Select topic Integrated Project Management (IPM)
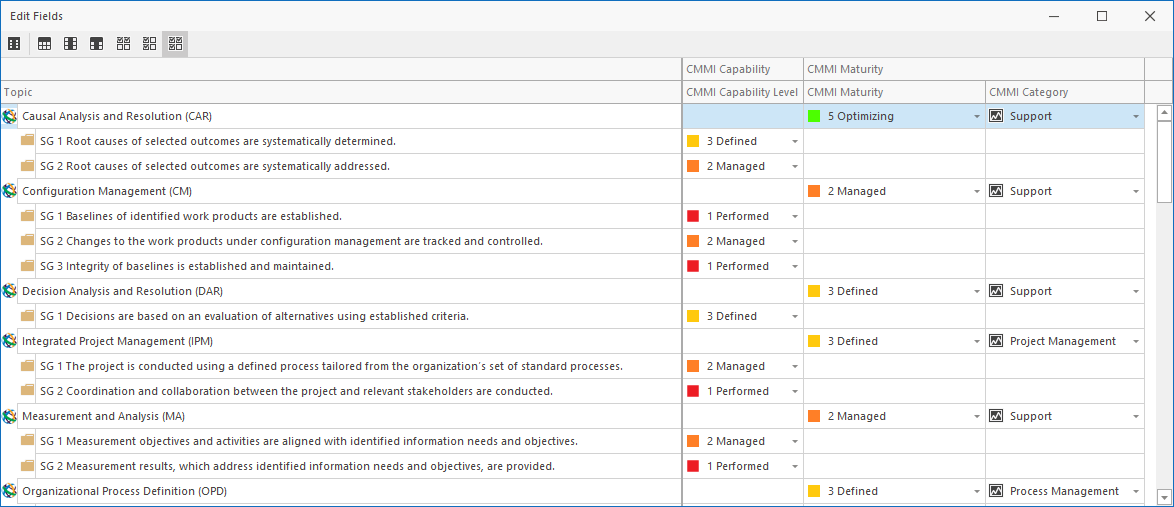1174x507 pixels. coord(118,341)
